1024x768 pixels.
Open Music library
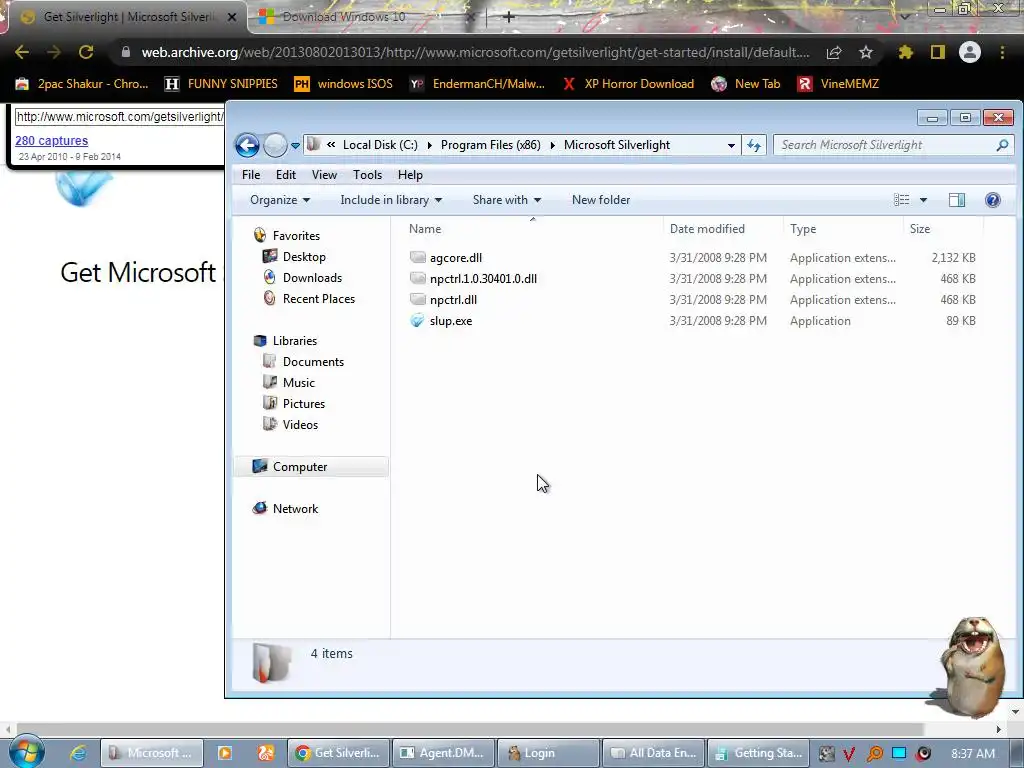298,383
